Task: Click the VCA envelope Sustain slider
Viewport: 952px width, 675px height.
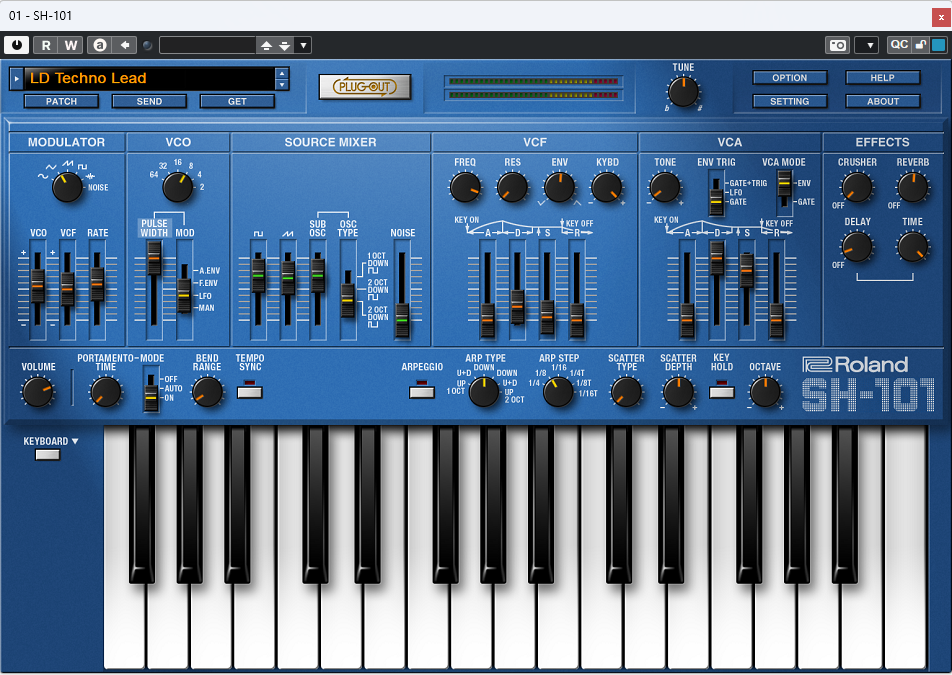Action: tap(747, 290)
